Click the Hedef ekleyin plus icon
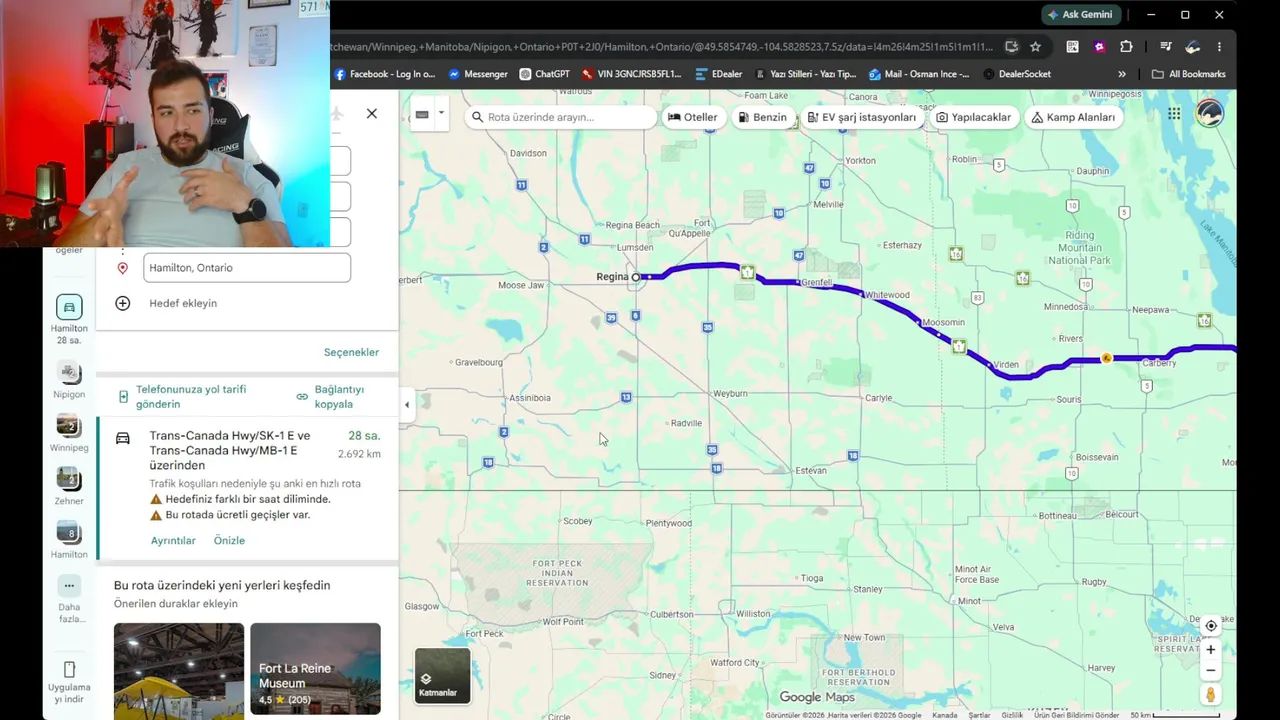Screen dimensions: 1280x720 [x=123, y=303]
